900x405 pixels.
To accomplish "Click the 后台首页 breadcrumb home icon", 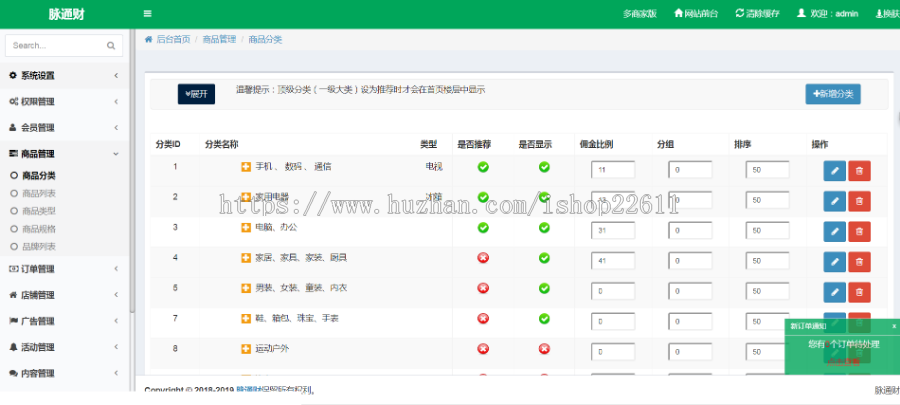I will pyautogui.click(x=148, y=40).
